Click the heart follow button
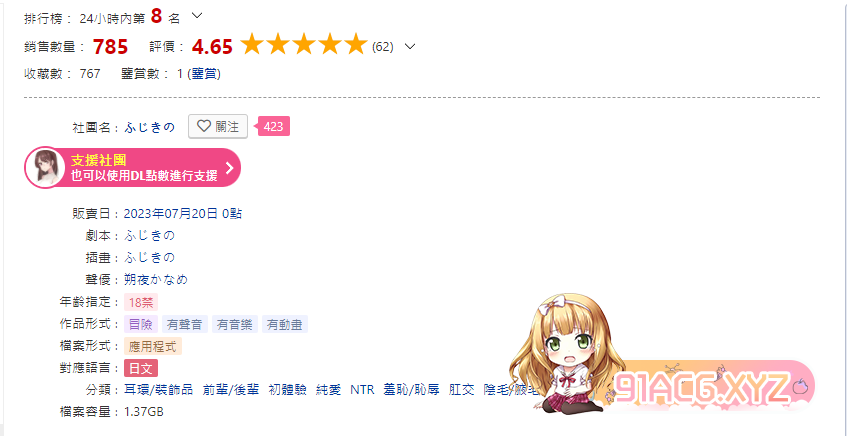Screen dimensions: 847x436 218,126
